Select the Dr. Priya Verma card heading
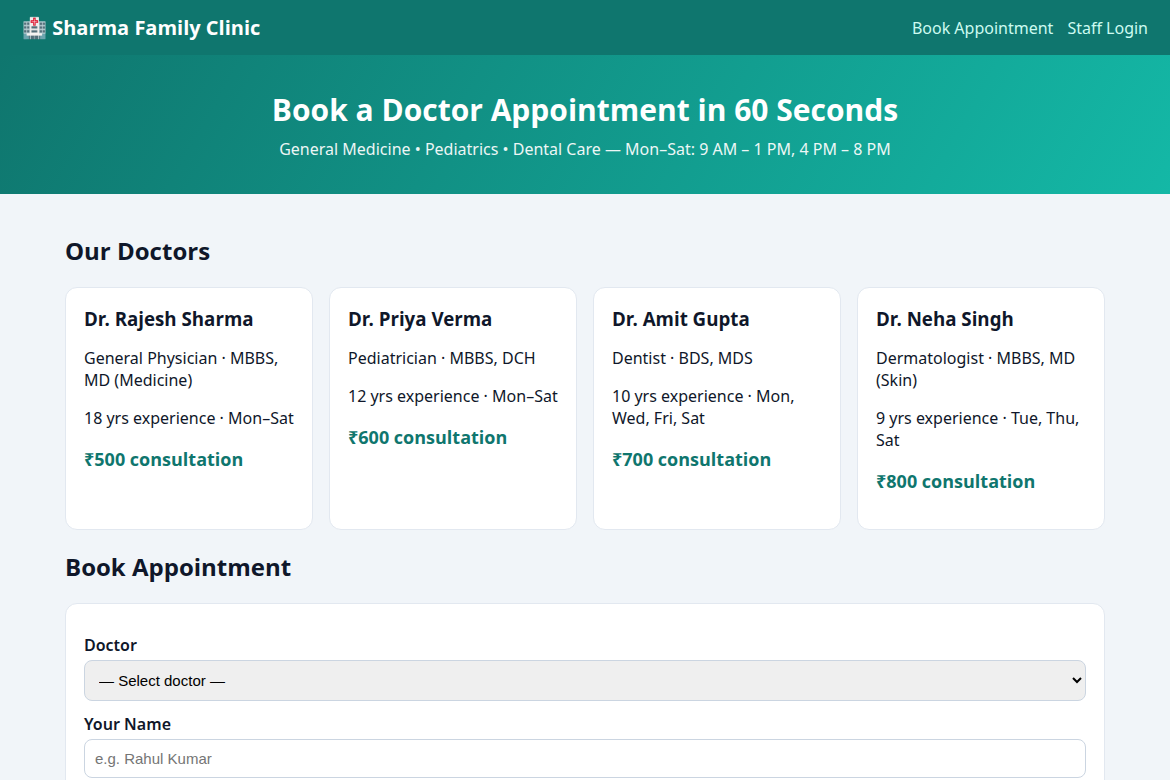This screenshot has width=1170, height=780. pos(420,319)
